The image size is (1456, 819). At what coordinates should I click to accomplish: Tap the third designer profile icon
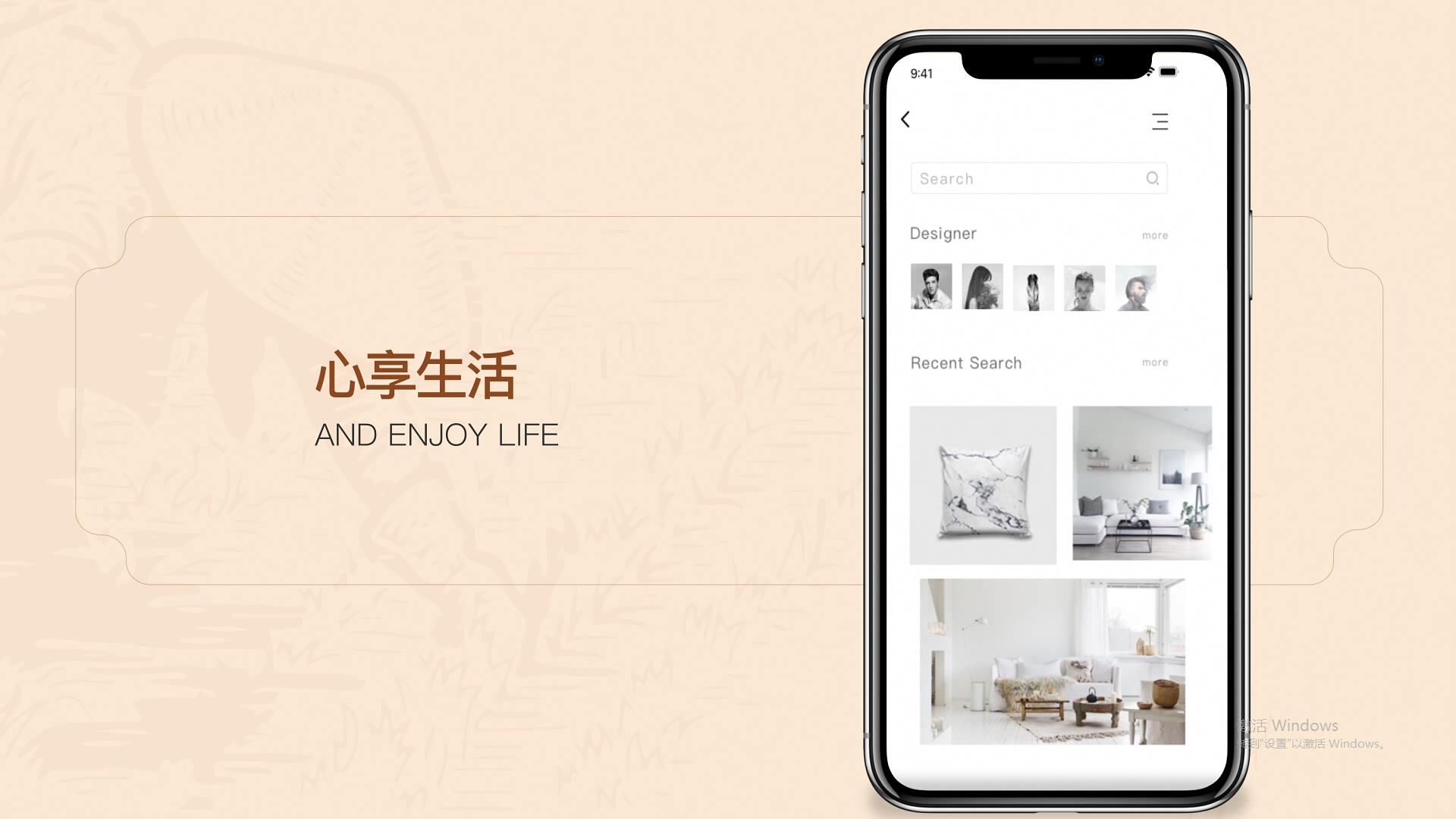[1033, 287]
